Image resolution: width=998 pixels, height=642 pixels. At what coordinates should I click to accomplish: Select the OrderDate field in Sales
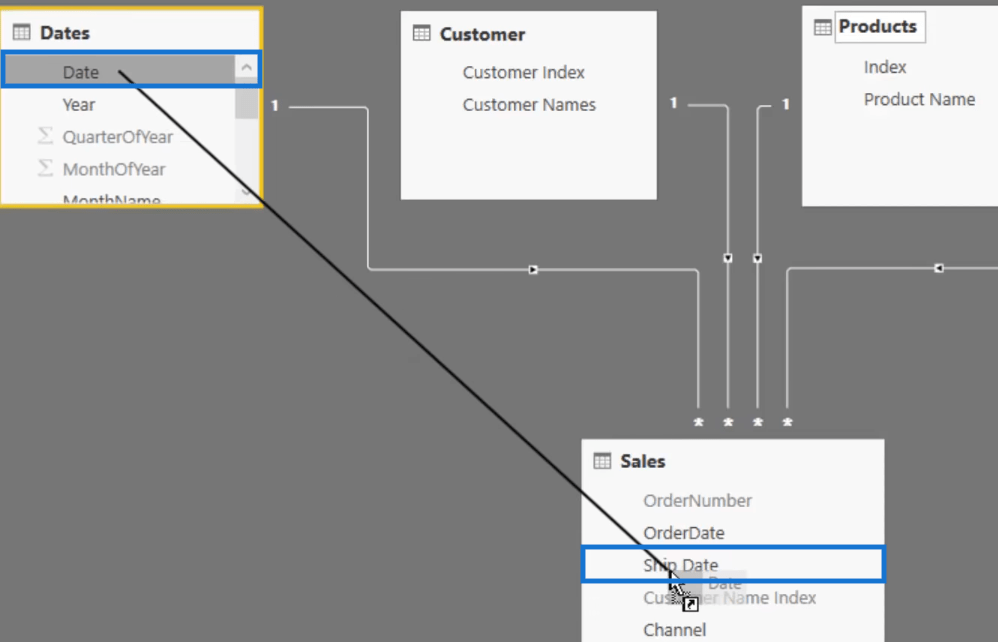coord(684,533)
